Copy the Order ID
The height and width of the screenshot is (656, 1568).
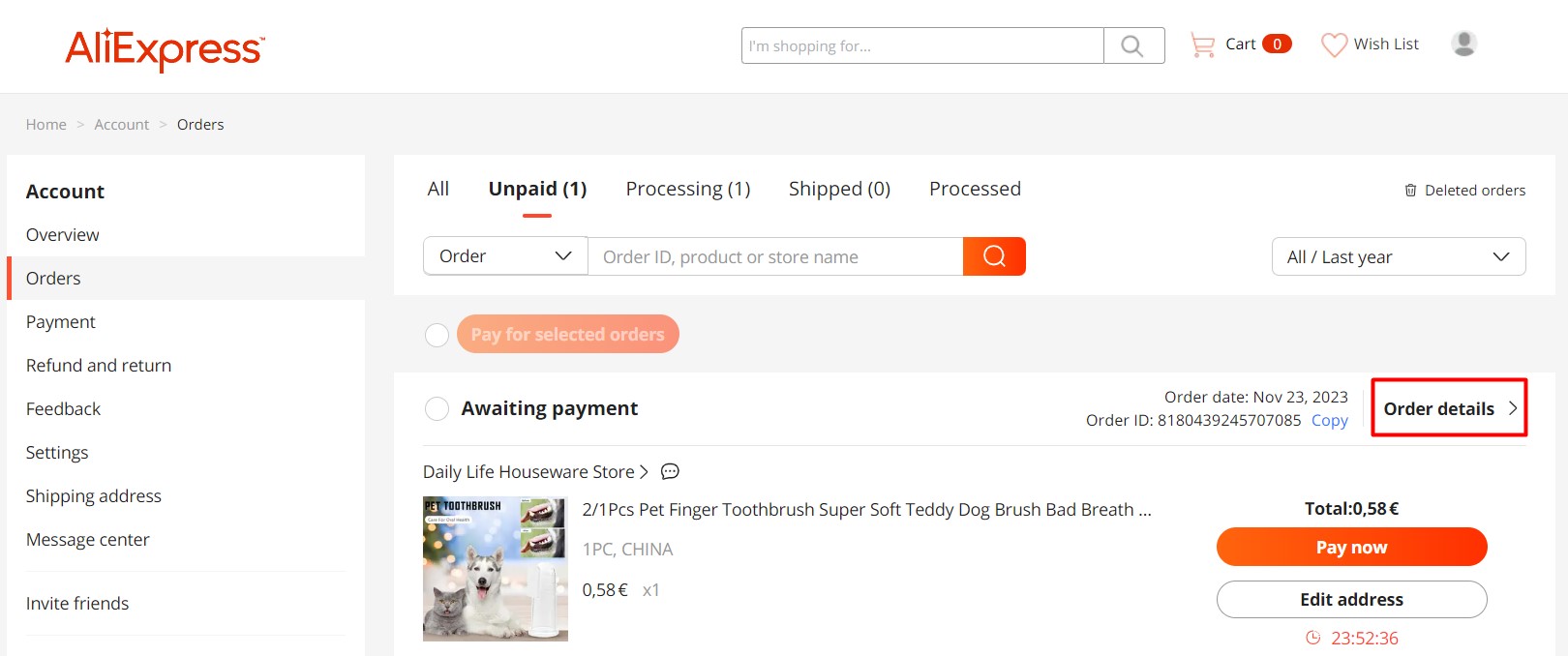(1329, 420)
